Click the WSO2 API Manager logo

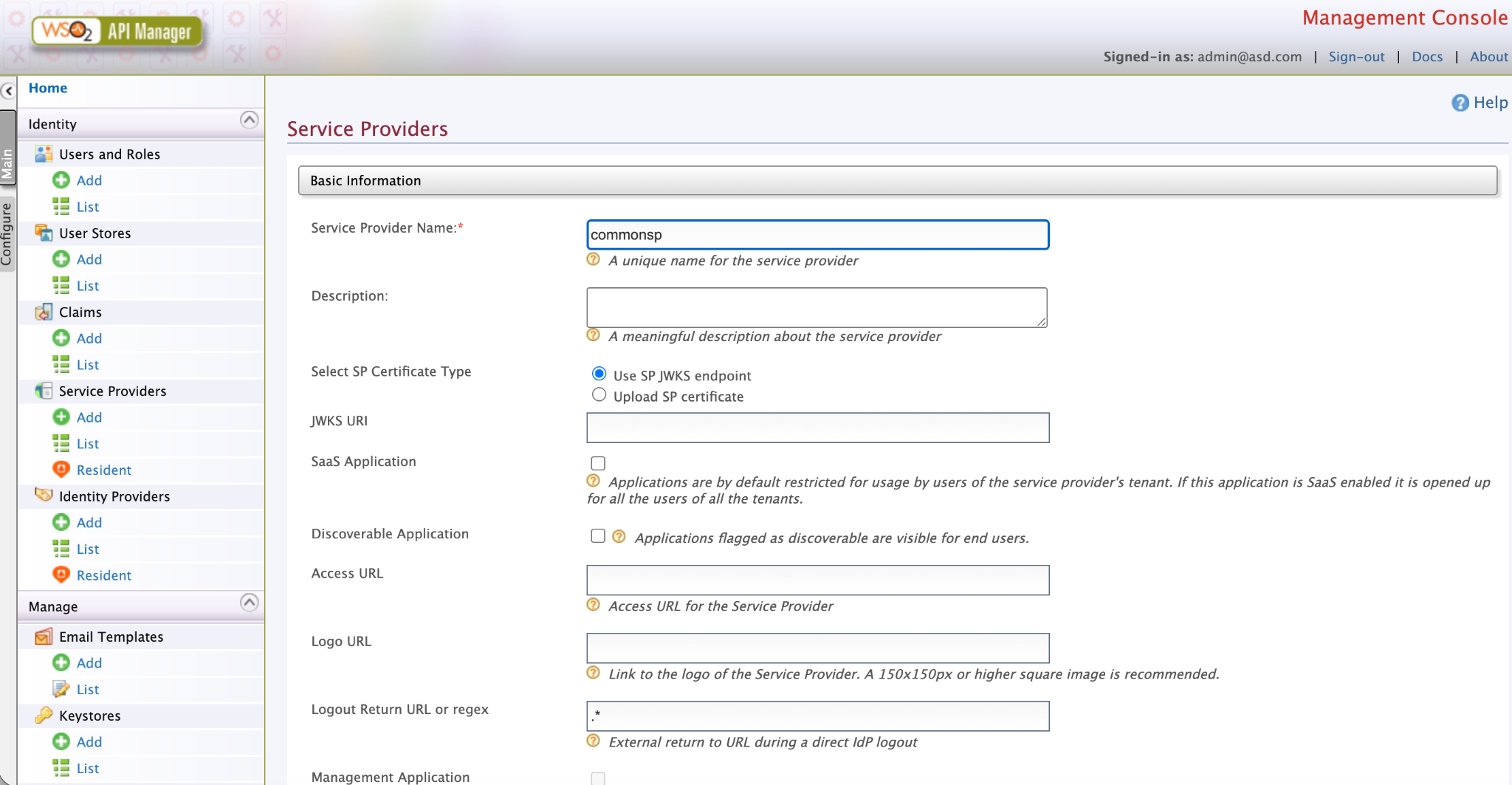point(117,31)
